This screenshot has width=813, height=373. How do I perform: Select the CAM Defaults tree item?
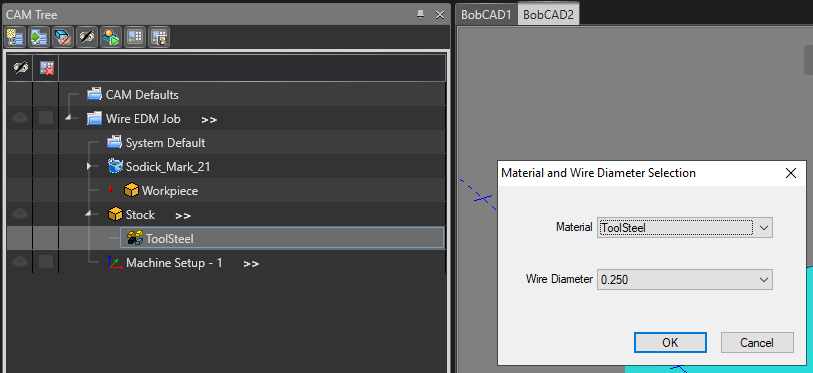pyautogui.click(x=142, y=95)
